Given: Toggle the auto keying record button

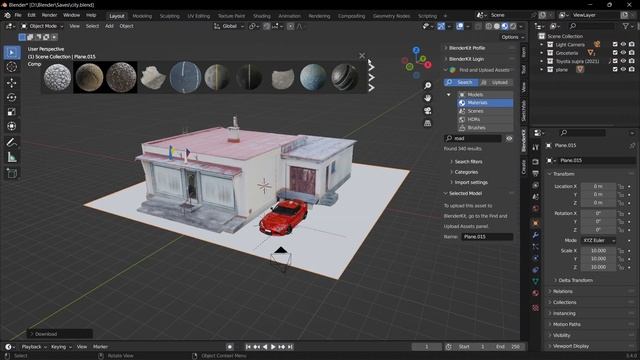Looking at the screenshot, I should [x=230, y=347].
